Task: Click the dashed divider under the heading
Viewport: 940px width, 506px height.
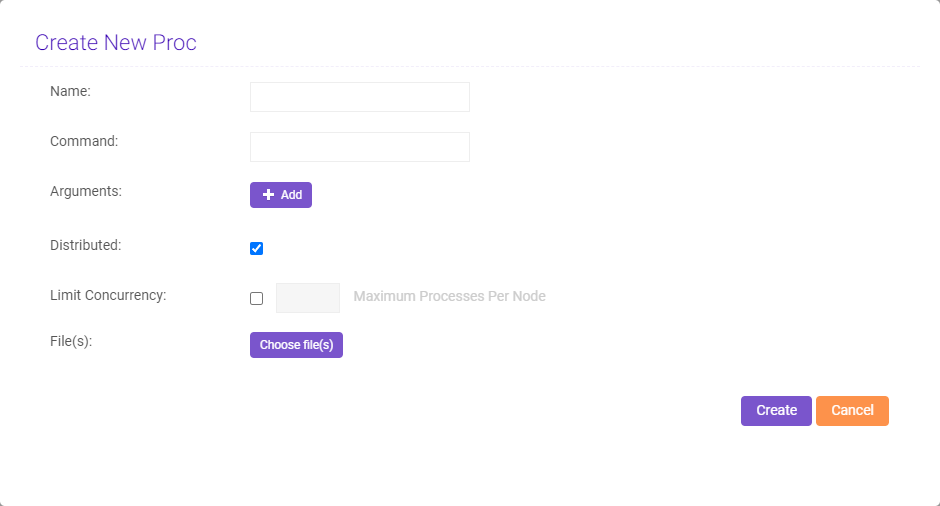Action: (470, 67)
